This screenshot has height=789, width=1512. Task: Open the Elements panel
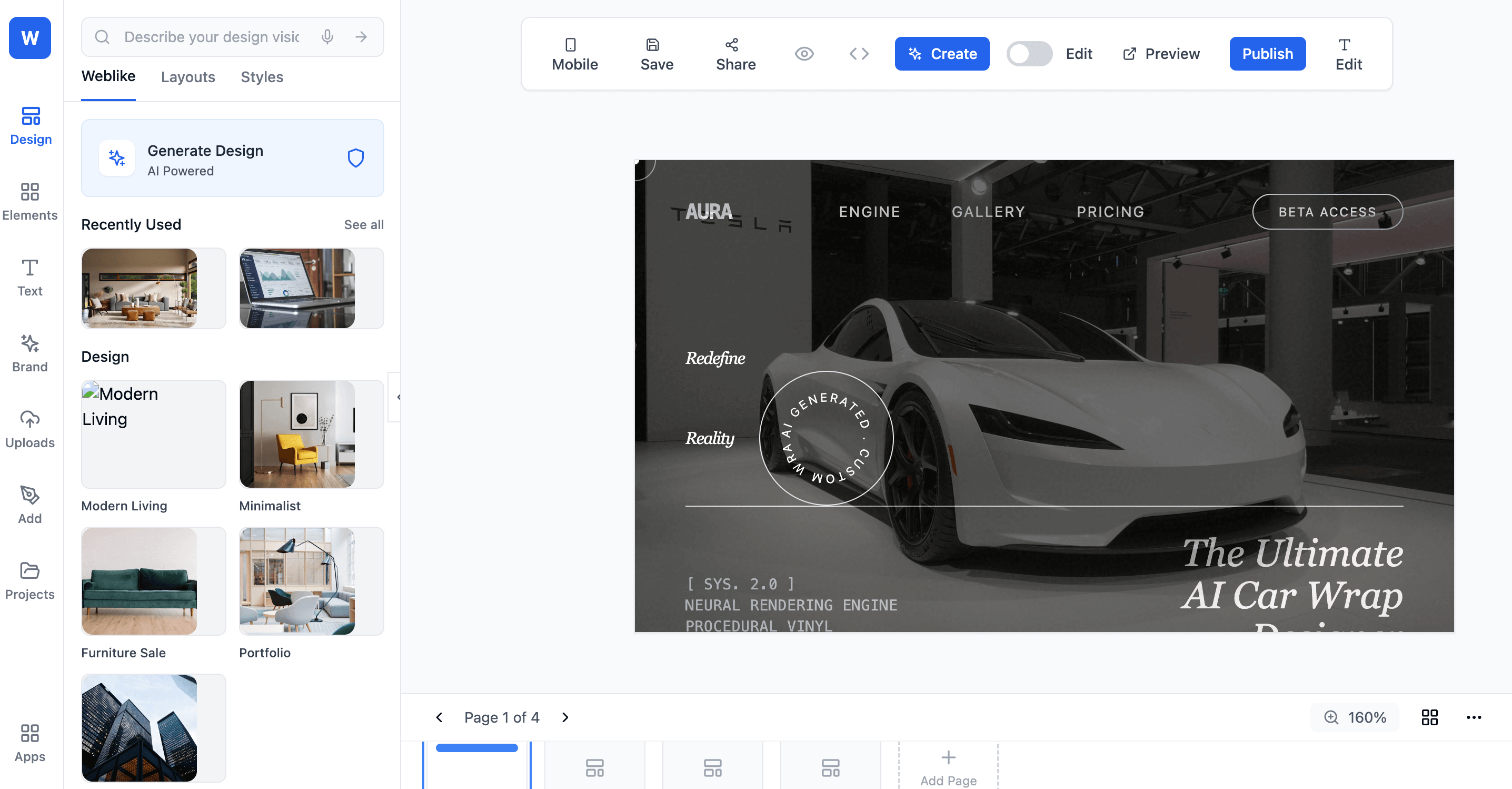[29, 201]
